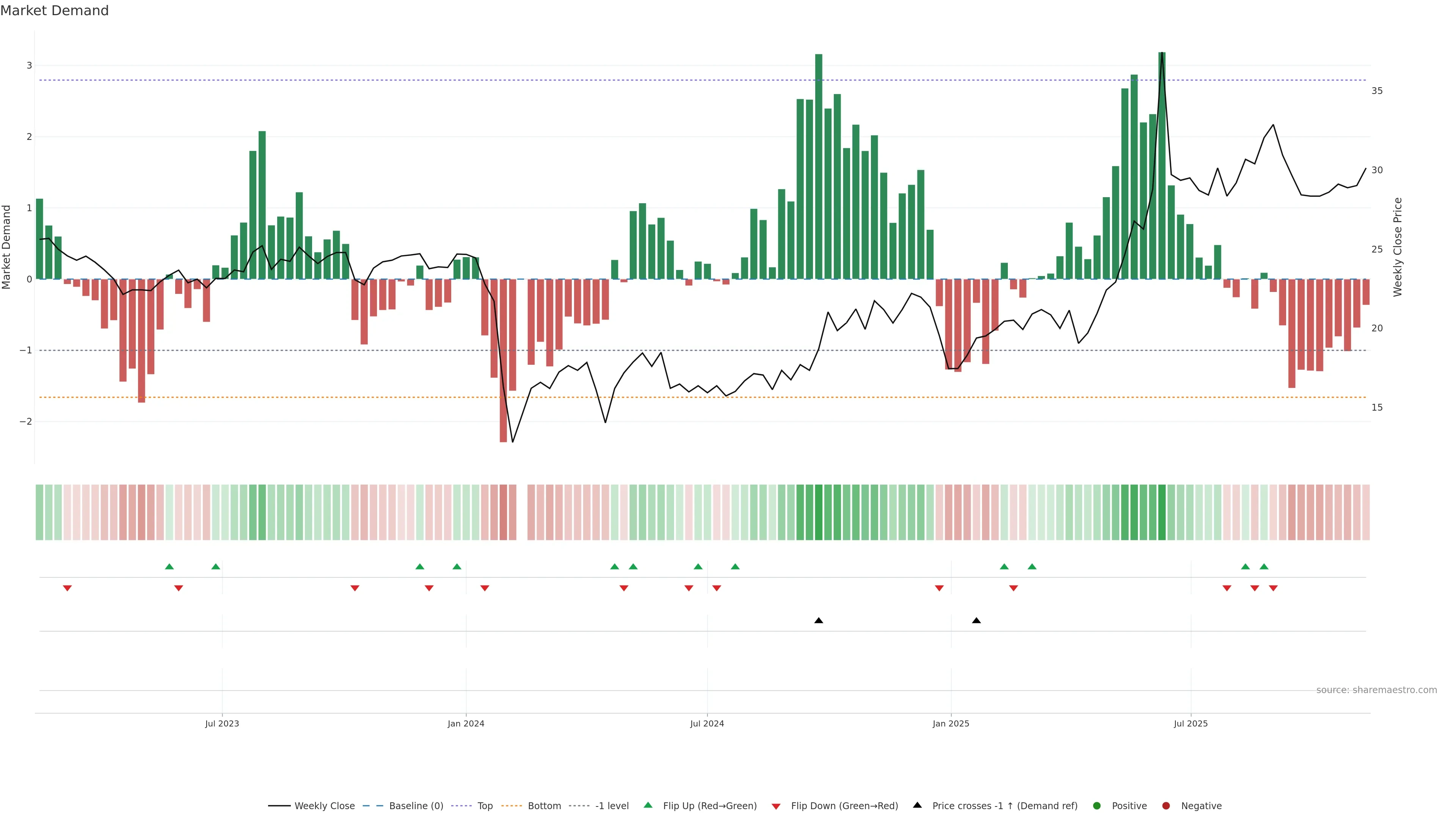
Task: Click the rightmost red flip-down triangle marker
Action: pos(1273,588)
